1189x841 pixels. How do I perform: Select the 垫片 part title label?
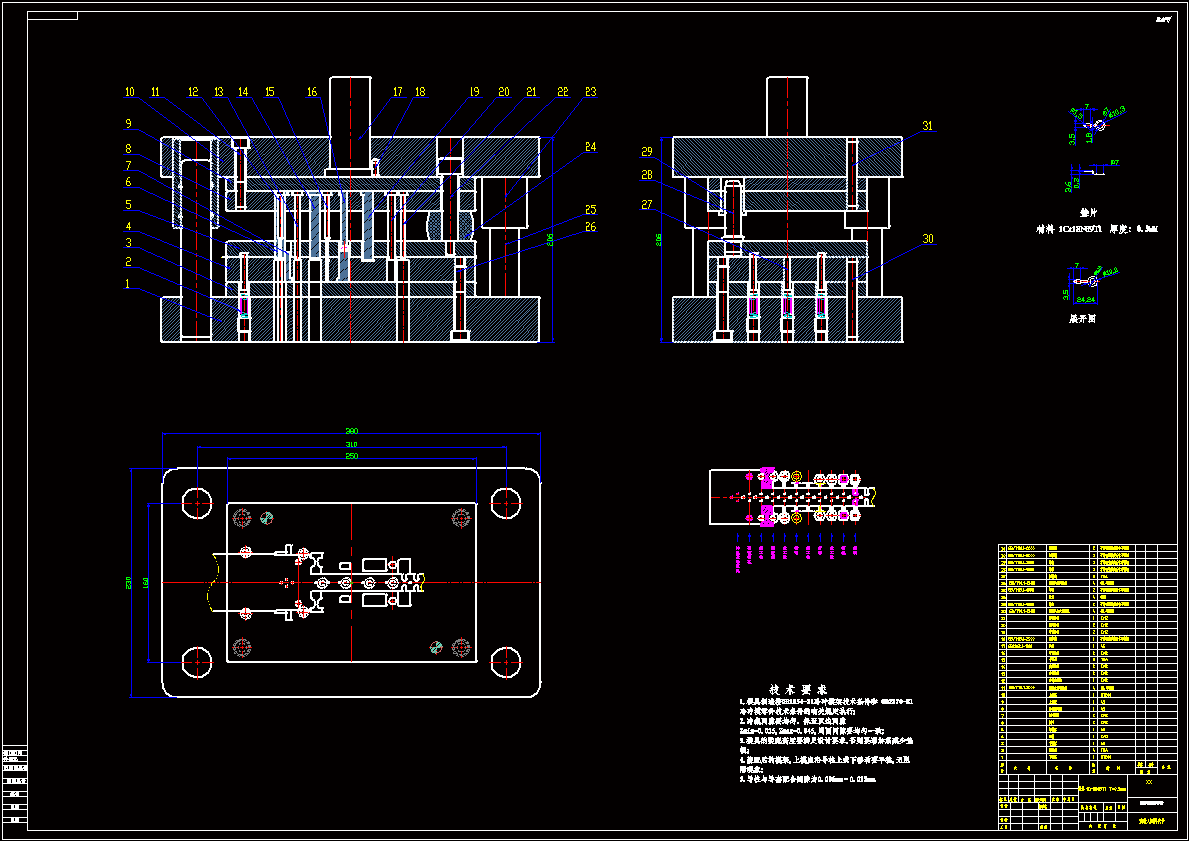1089,214
